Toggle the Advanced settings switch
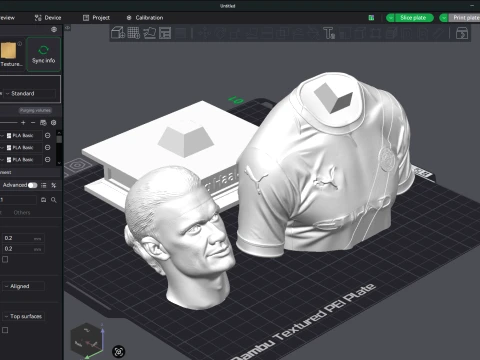This screenshot has height=360, width=480. tap(33, 185)
